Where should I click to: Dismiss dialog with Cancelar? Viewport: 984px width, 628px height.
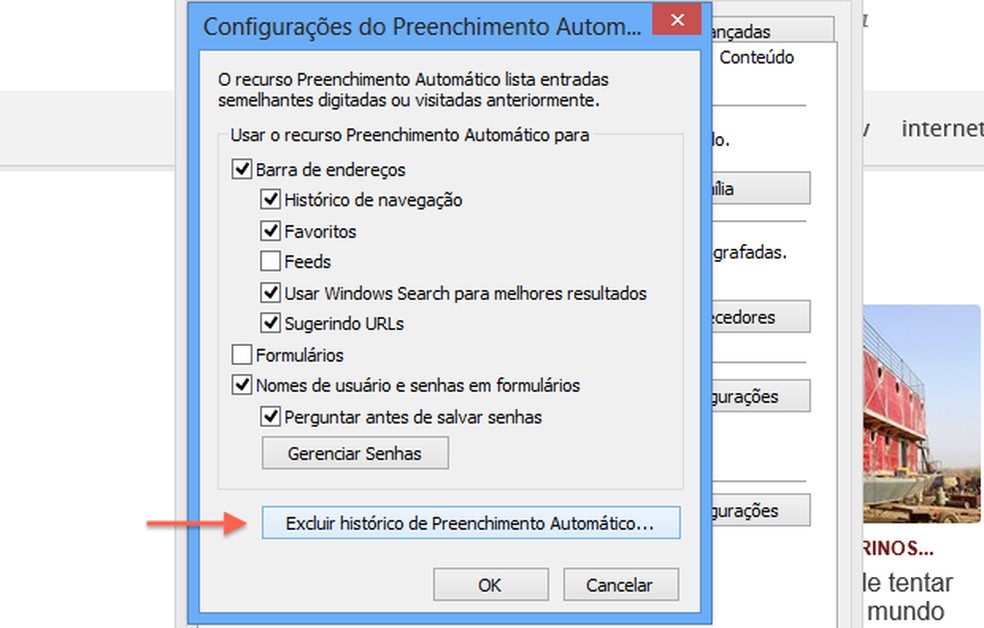(620, 584)
